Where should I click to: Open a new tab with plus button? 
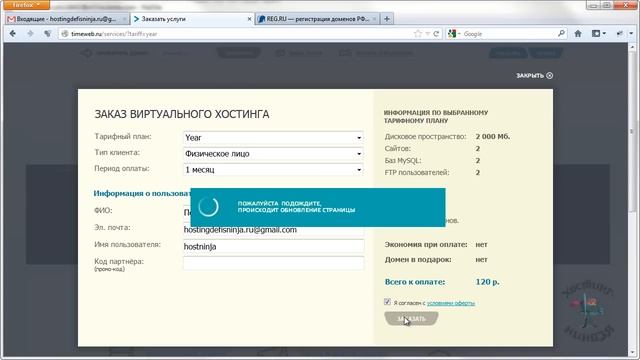point(387,19)
